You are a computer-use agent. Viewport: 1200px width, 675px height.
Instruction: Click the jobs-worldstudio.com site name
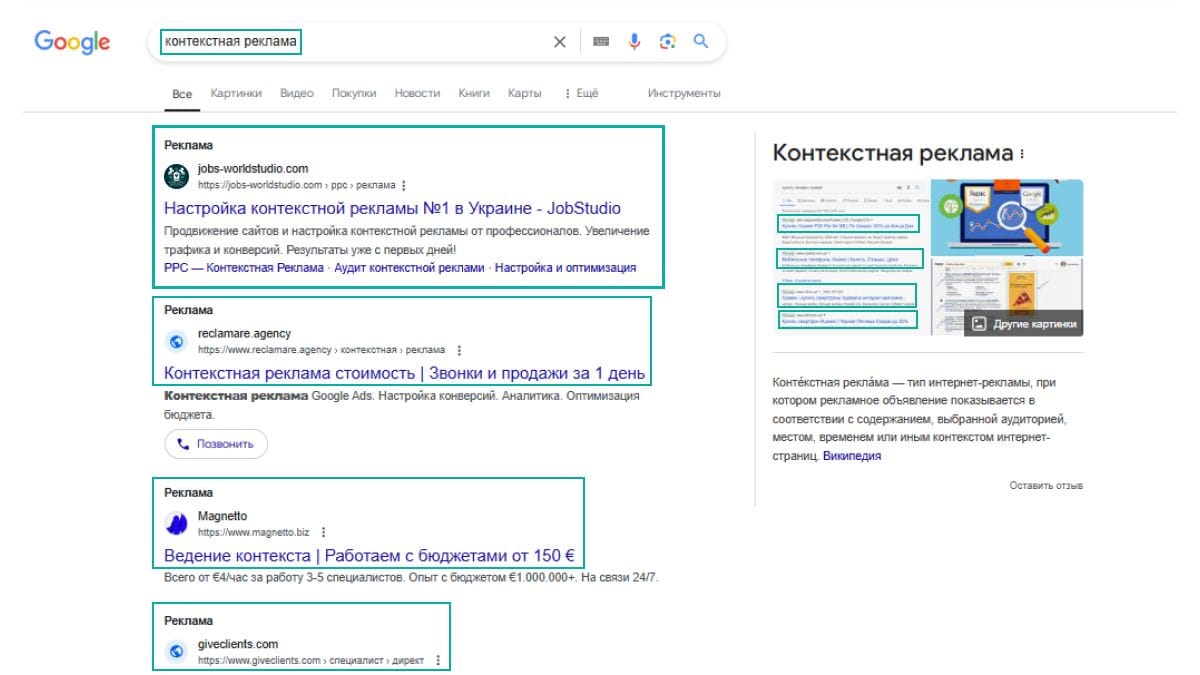click(253, 168)
